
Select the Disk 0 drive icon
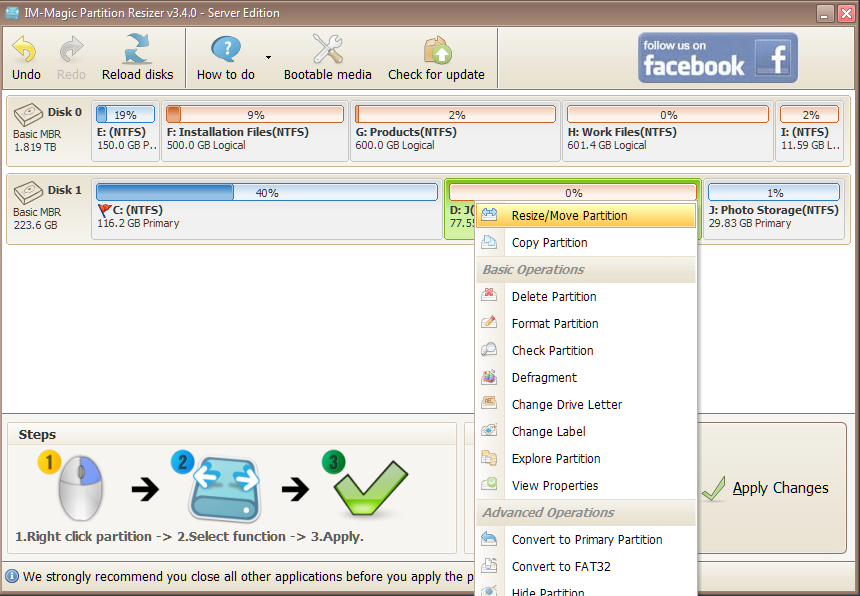click(30, 116)
